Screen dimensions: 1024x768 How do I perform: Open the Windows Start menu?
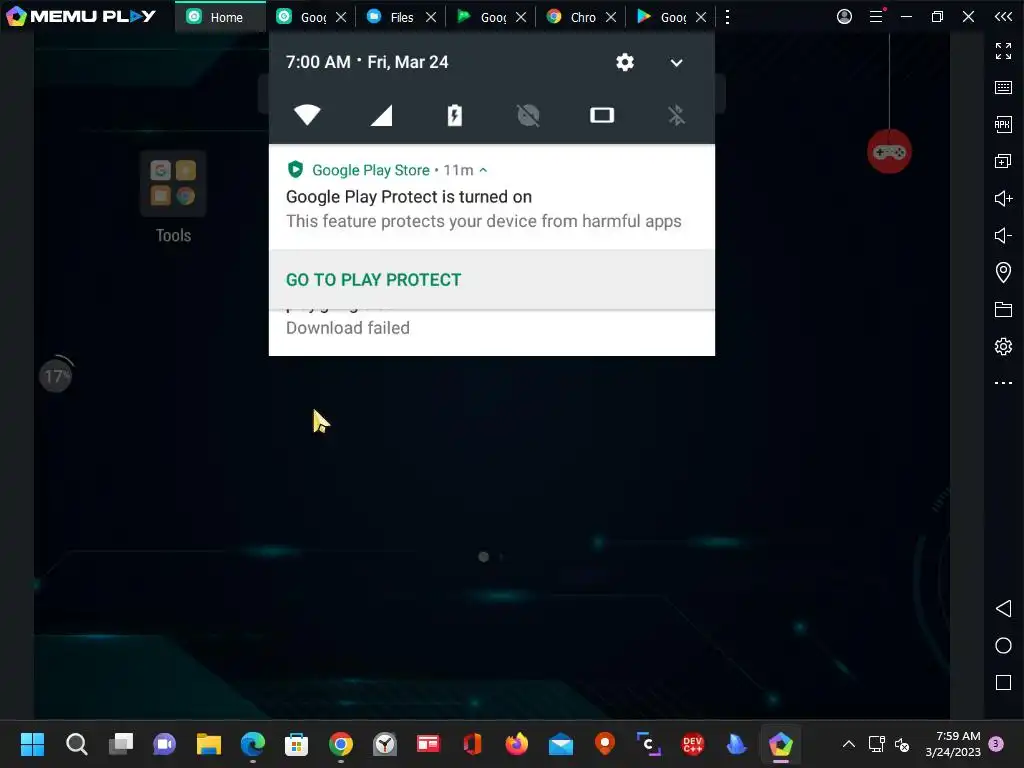pyautogui.click(x=32, y=744)
